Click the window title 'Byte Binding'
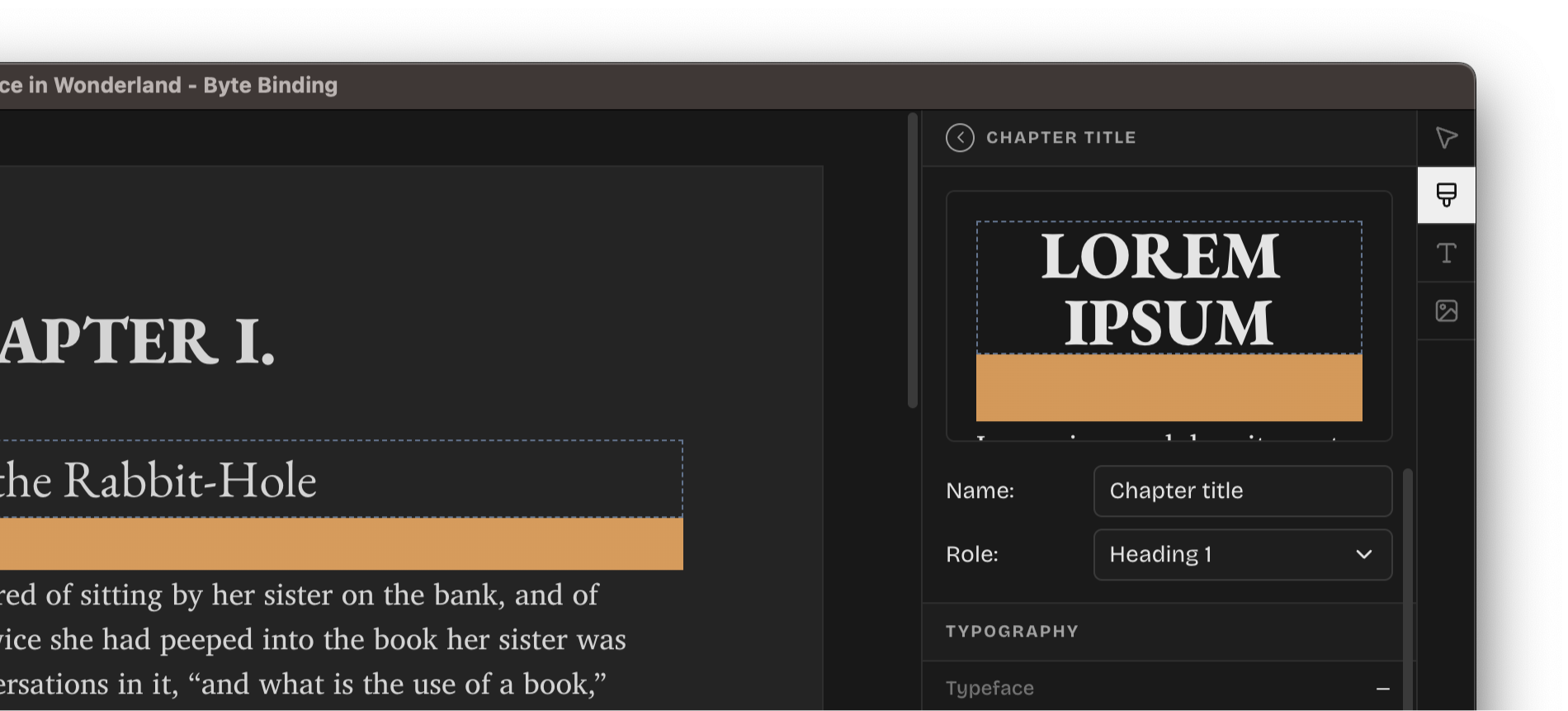Image resolution: width=1568 pixels, height=711 pixels. (271, 86)
